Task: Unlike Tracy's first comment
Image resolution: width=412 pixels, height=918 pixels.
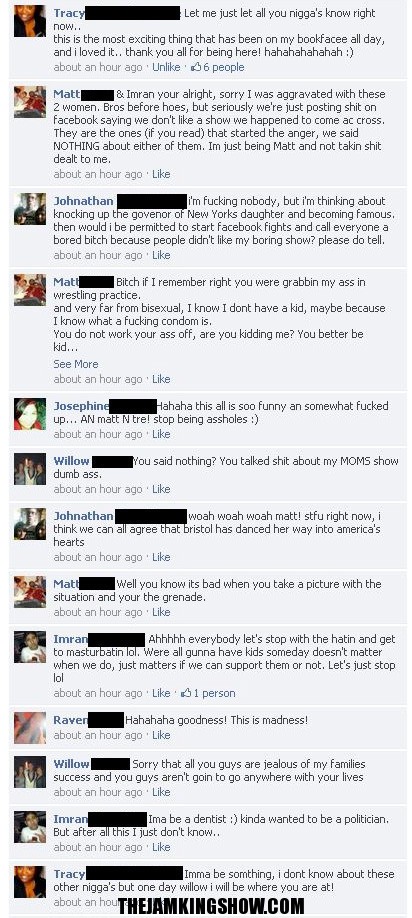Action: coord(166,67)
